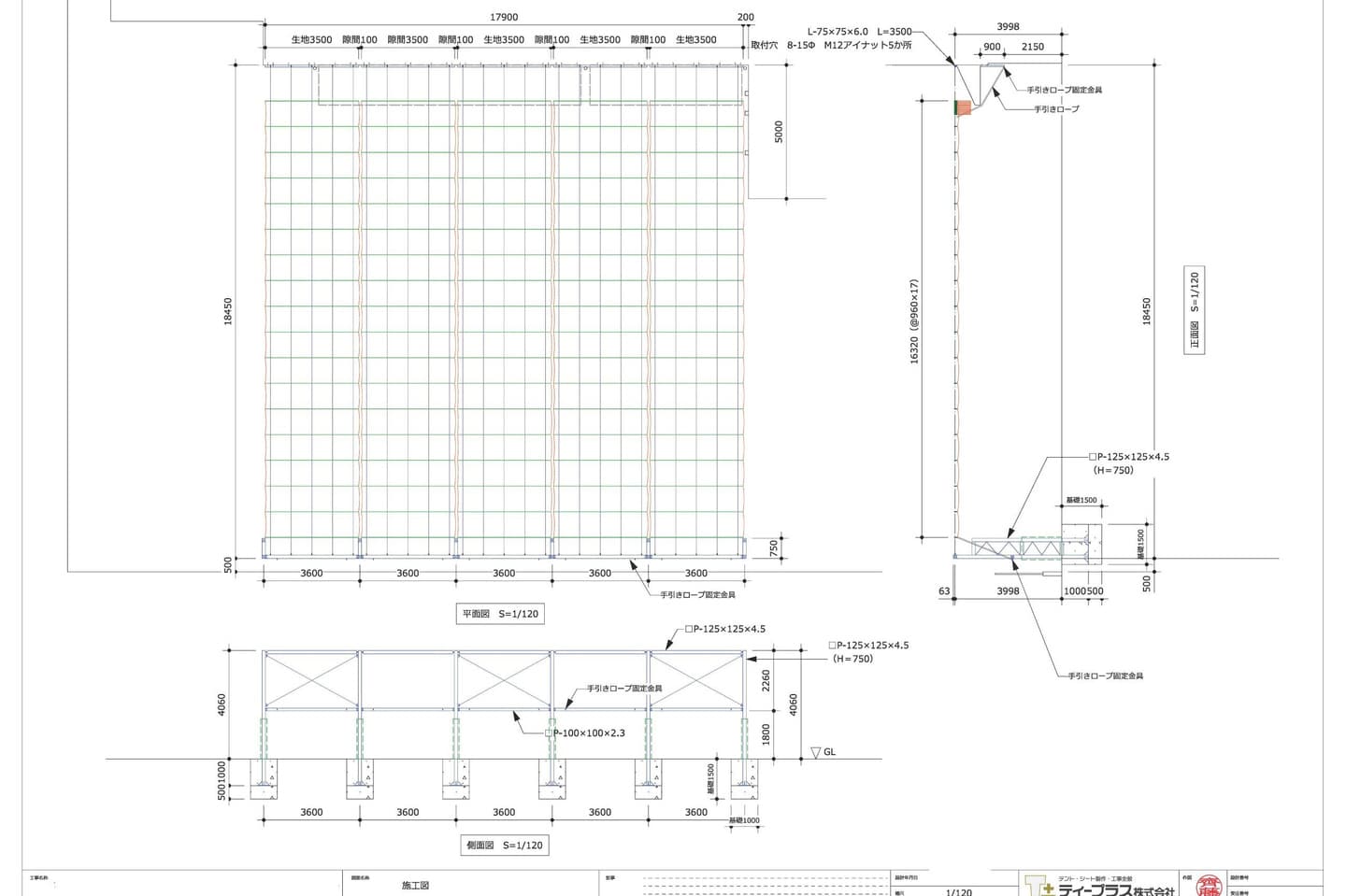Click the truss base detail in front elevation
This screenshot has height=896, width=1346.
click(1017, 548)
